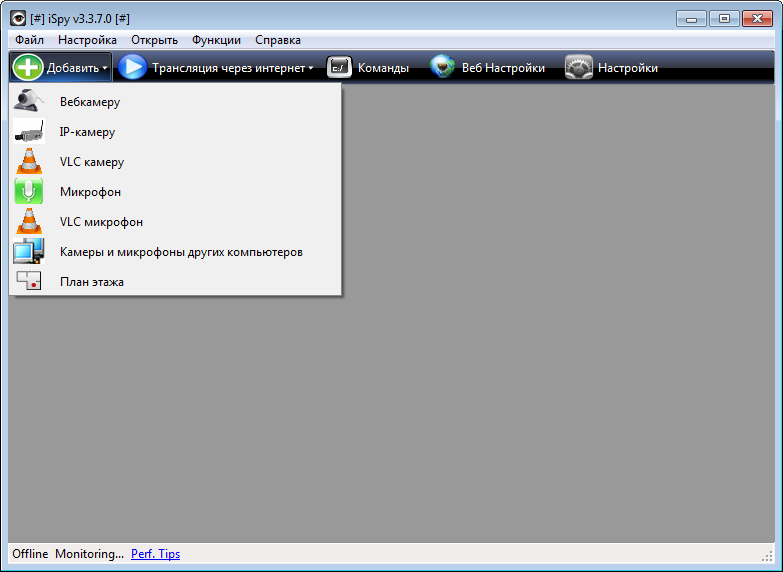Viewport: 783px width, 572px height.
Task: Click the Трансляция через интернет label
Action: tap(229, 68)
